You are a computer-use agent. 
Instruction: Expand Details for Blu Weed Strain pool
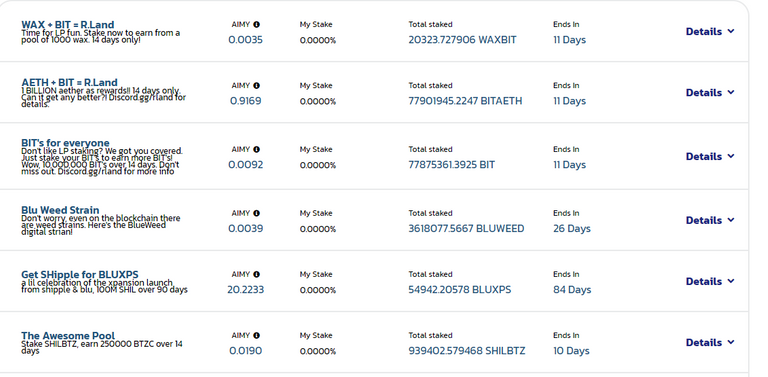(x=710, y=220)
